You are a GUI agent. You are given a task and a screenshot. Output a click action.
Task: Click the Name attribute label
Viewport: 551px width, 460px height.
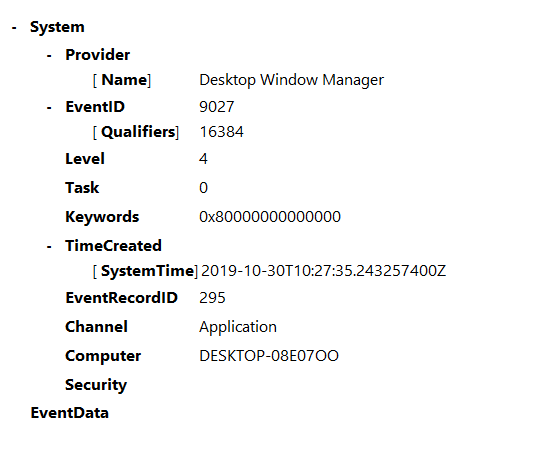(124, 80)
